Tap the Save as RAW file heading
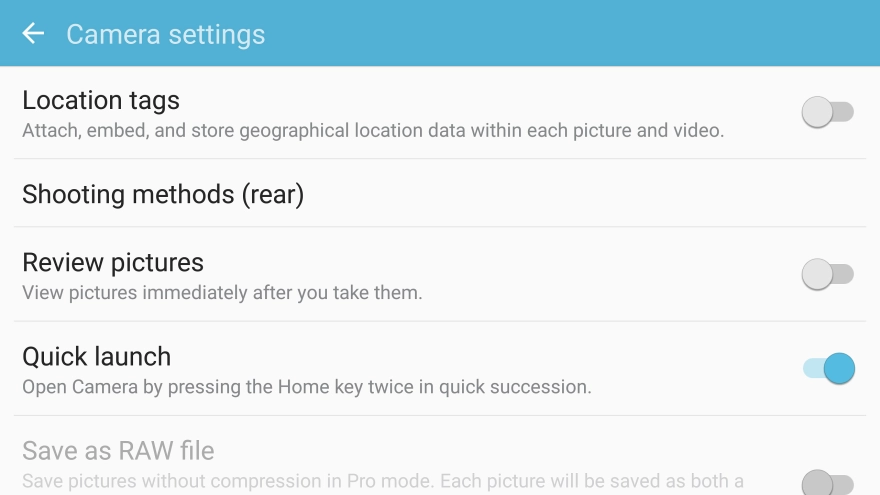Viewport: 880px width, 495px height. pos(118,451)
